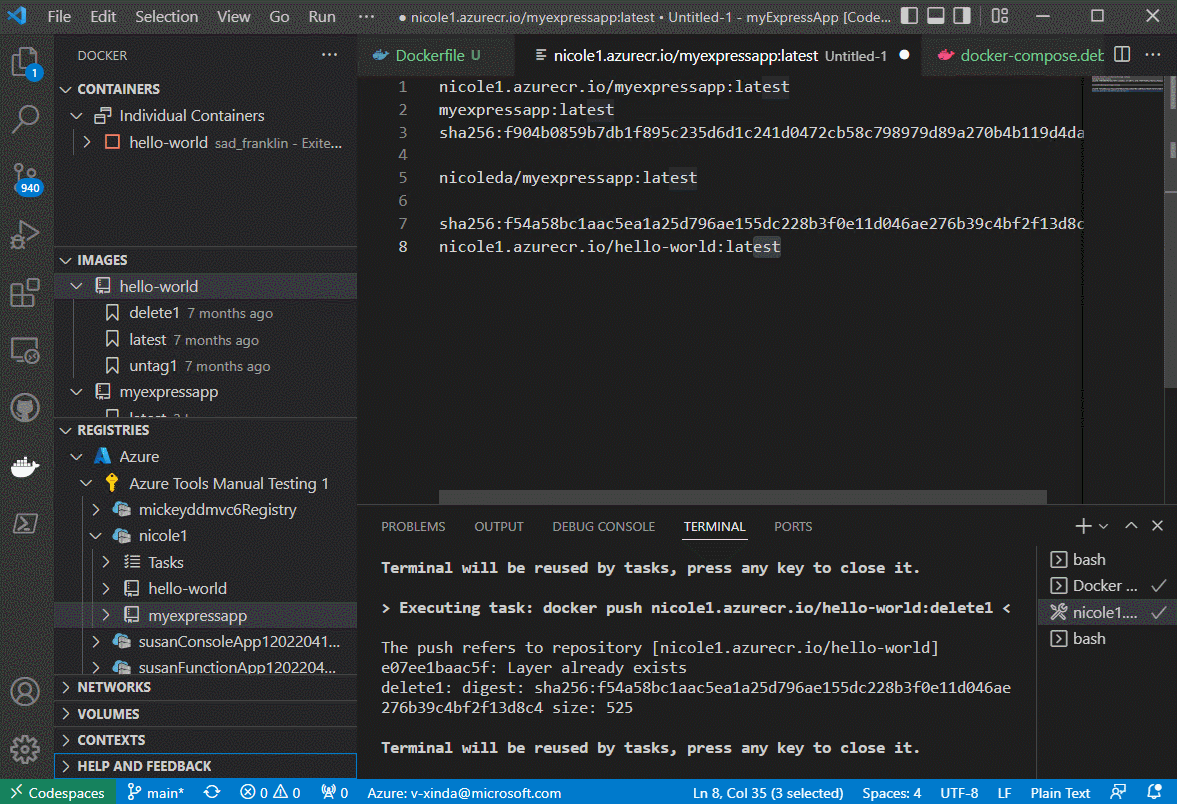This screenshot has width=1177, height=804.
Task: Click the main* branch in status bar
Action: 155,792
